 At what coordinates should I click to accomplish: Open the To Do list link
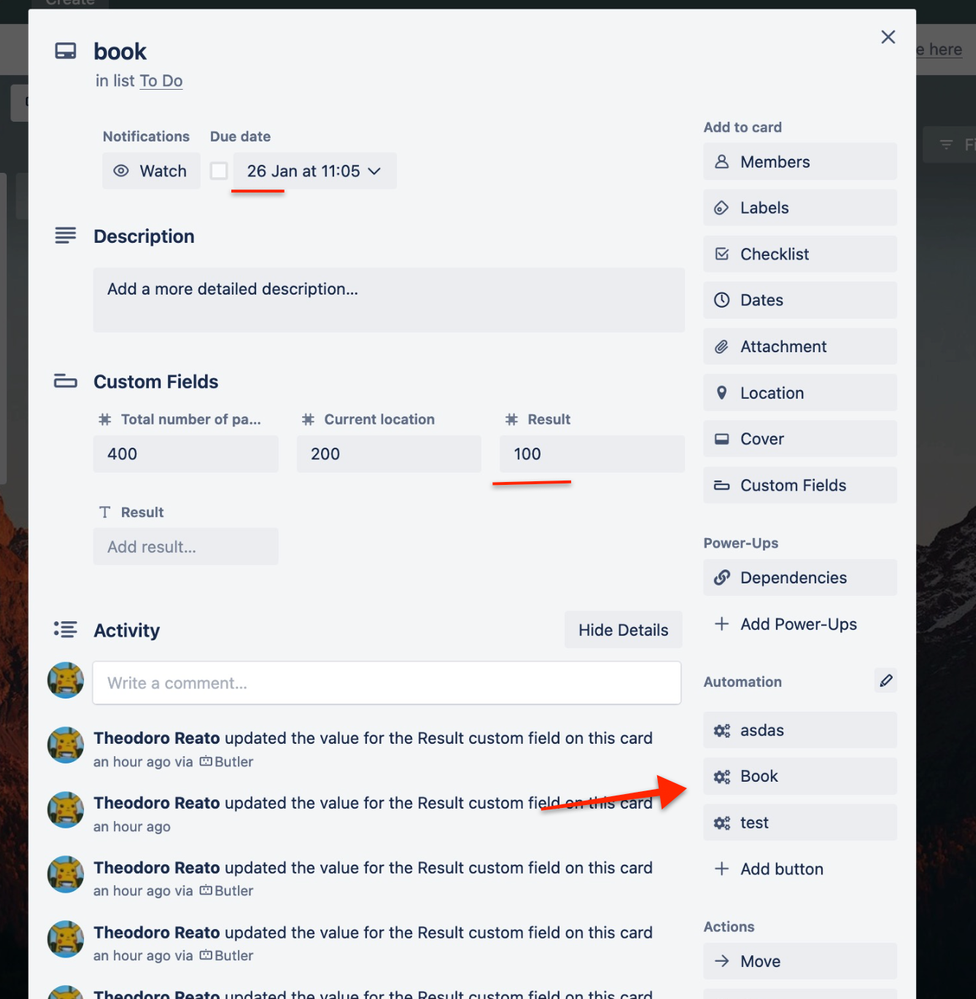[161, 81]
